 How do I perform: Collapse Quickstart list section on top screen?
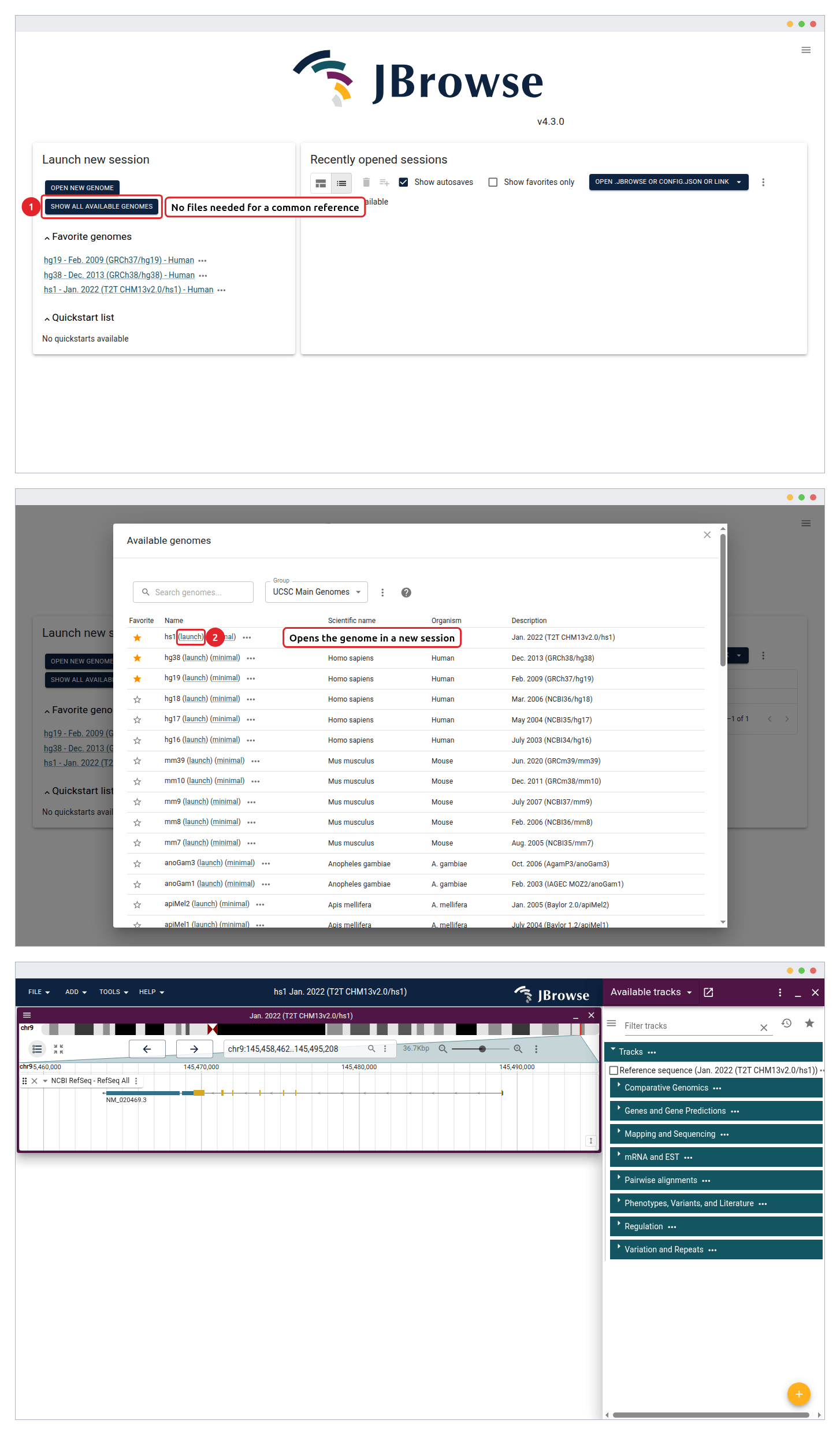pyautogui.click(x=47, y=318)
